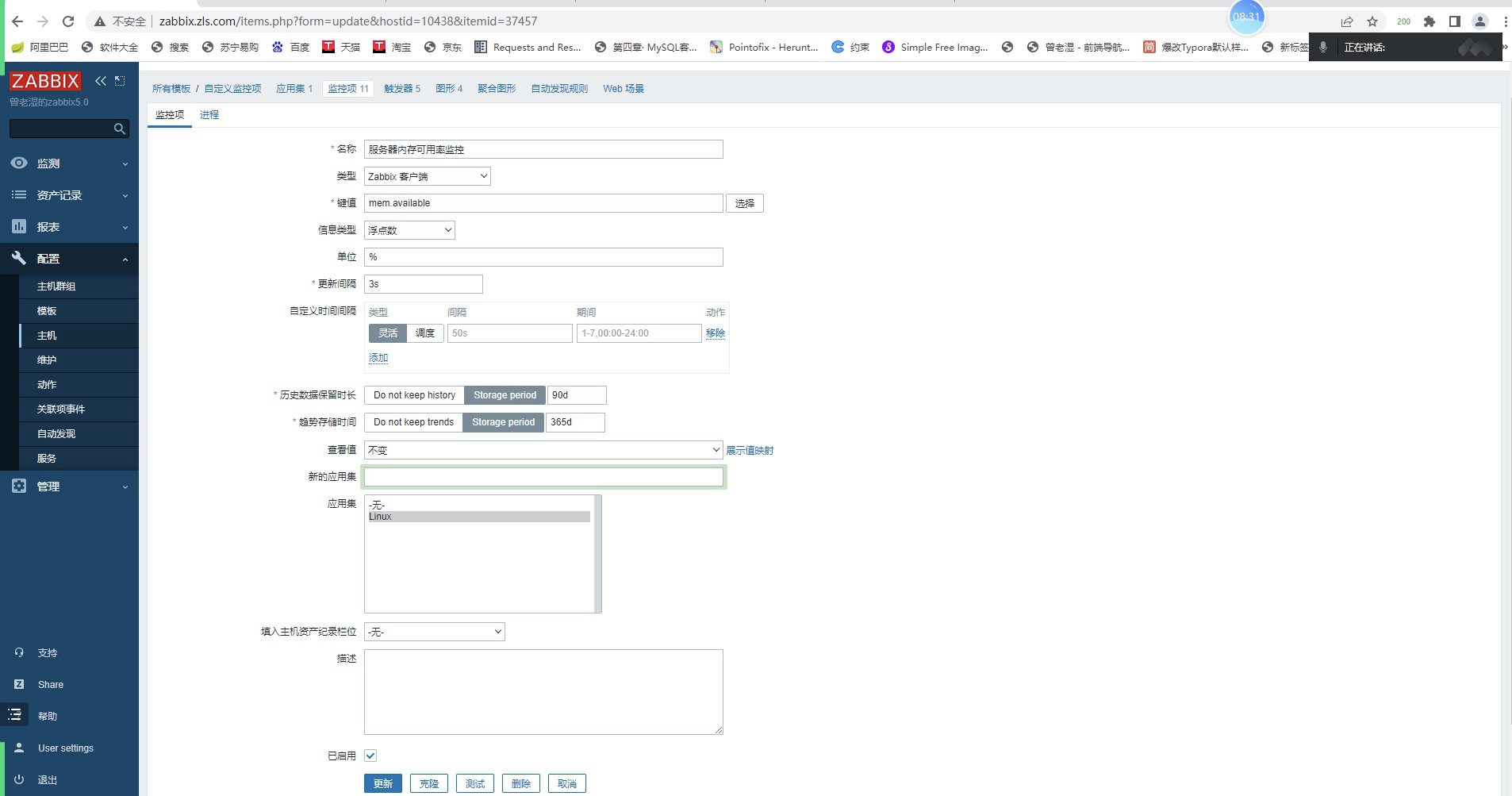1512x796 pixels.
Task: Click 添加 add interval link
Action: pyautogui.click(x=378, y=358)
